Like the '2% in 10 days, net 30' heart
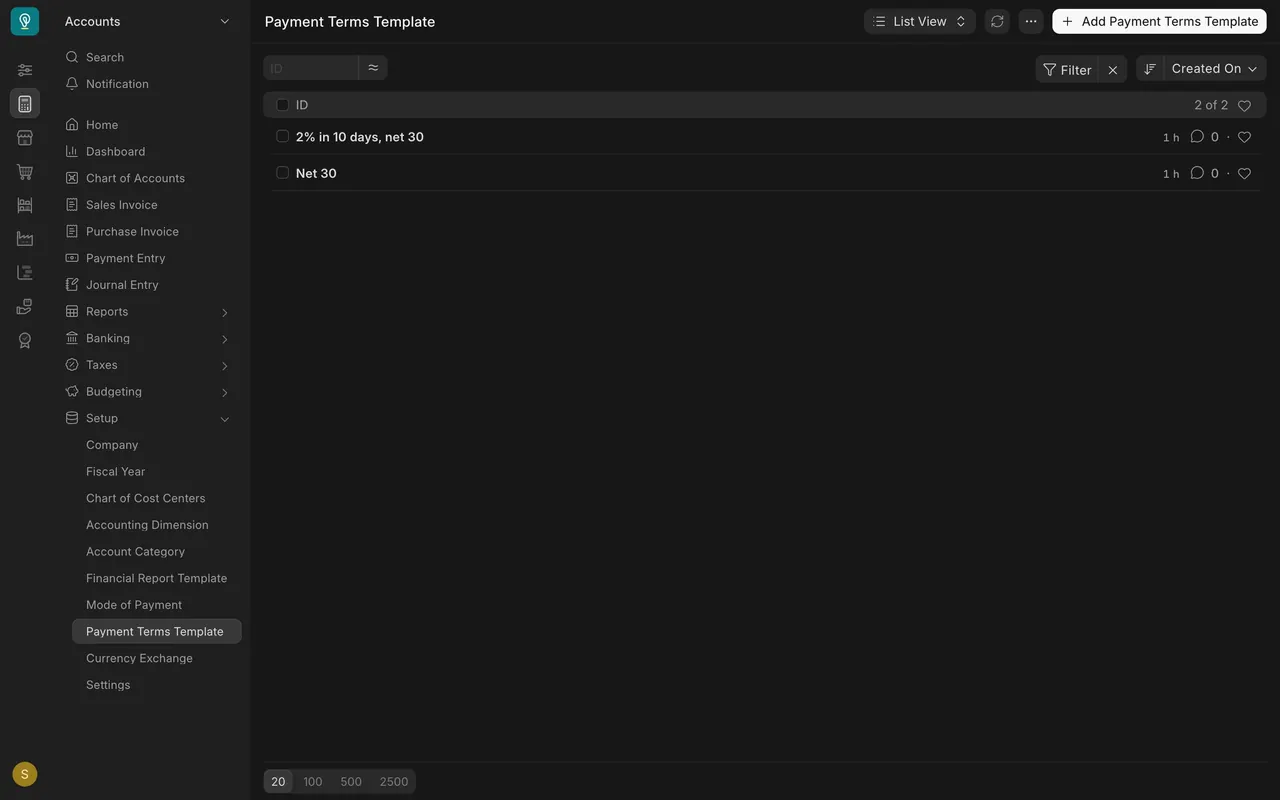The width and height of the screenshot is (1280, 800). tap(1244, 137)
